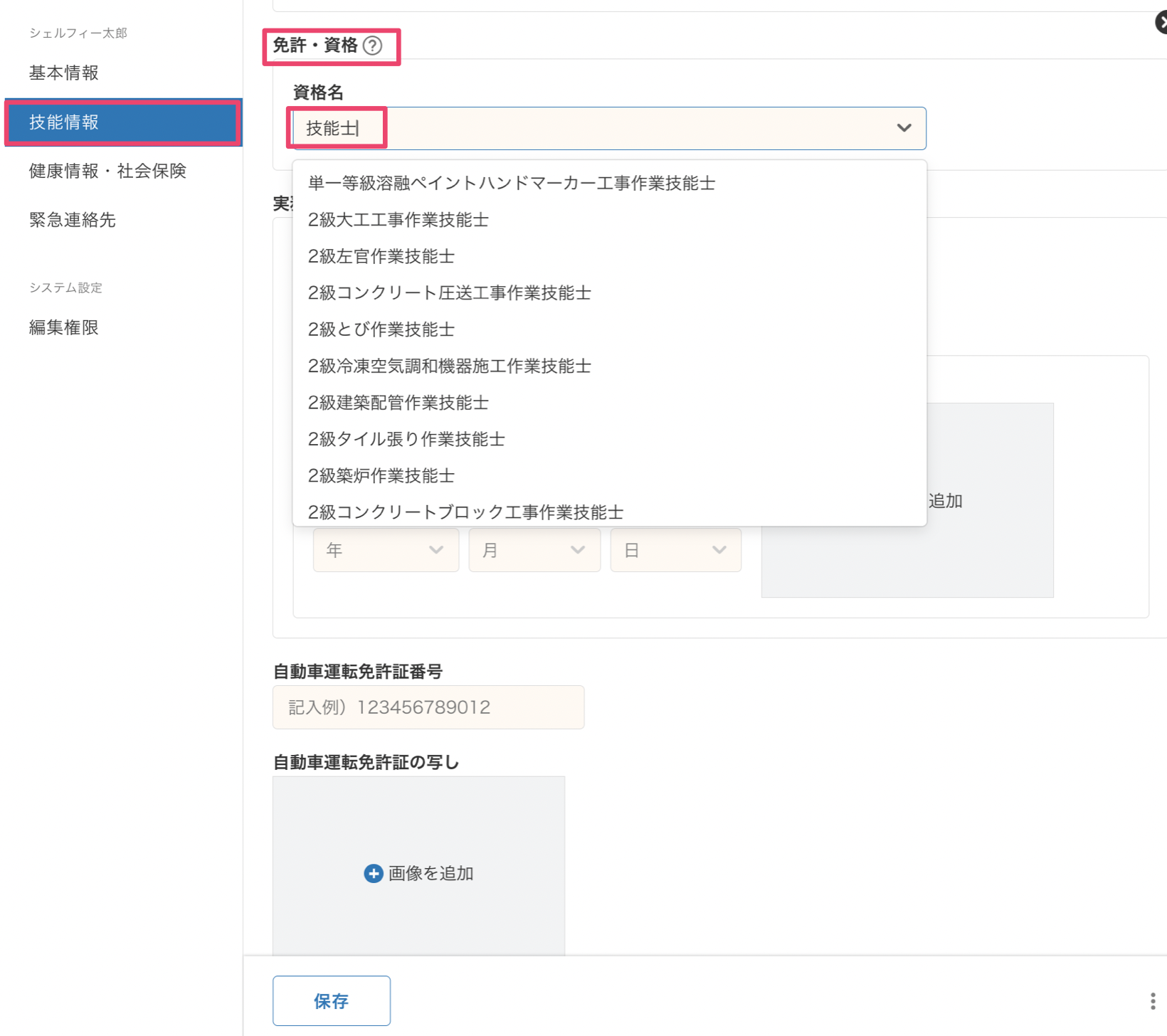This screenshot has height=1036, width=1167.
Task: Collapse the 資格名 dropdown with chevron arrow
Action: pos(904,128)
